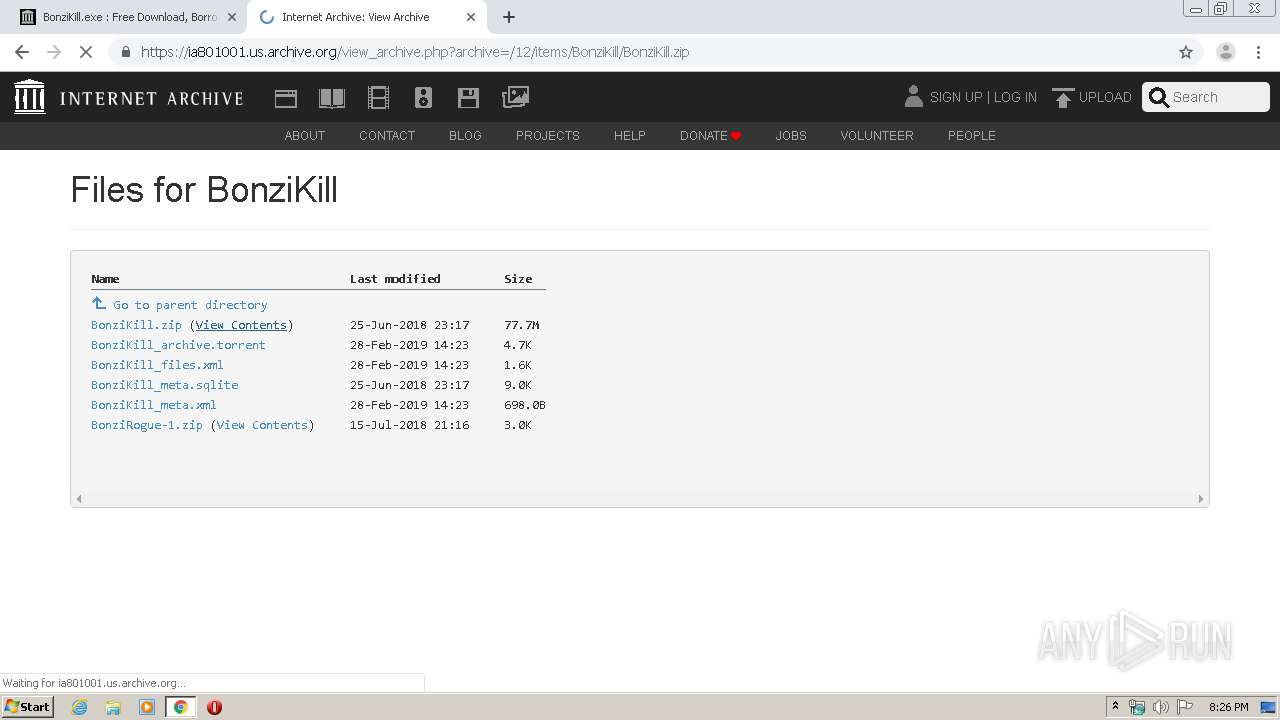This screenshot has width=1280, height=720.
Task: View Contents of BonziRogue-1.zip
Action: [262, 425]
